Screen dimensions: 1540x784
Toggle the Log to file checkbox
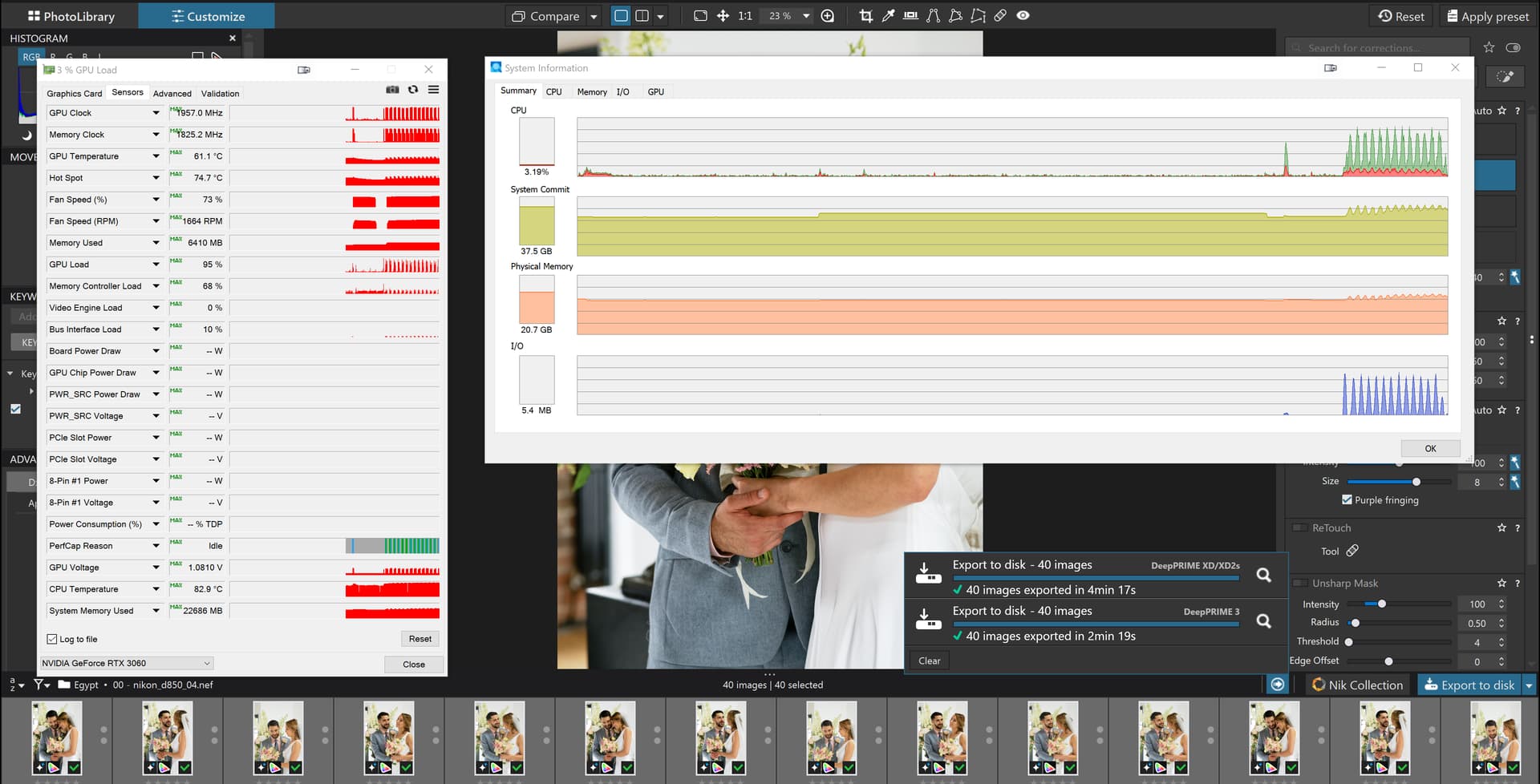[52, 639]
